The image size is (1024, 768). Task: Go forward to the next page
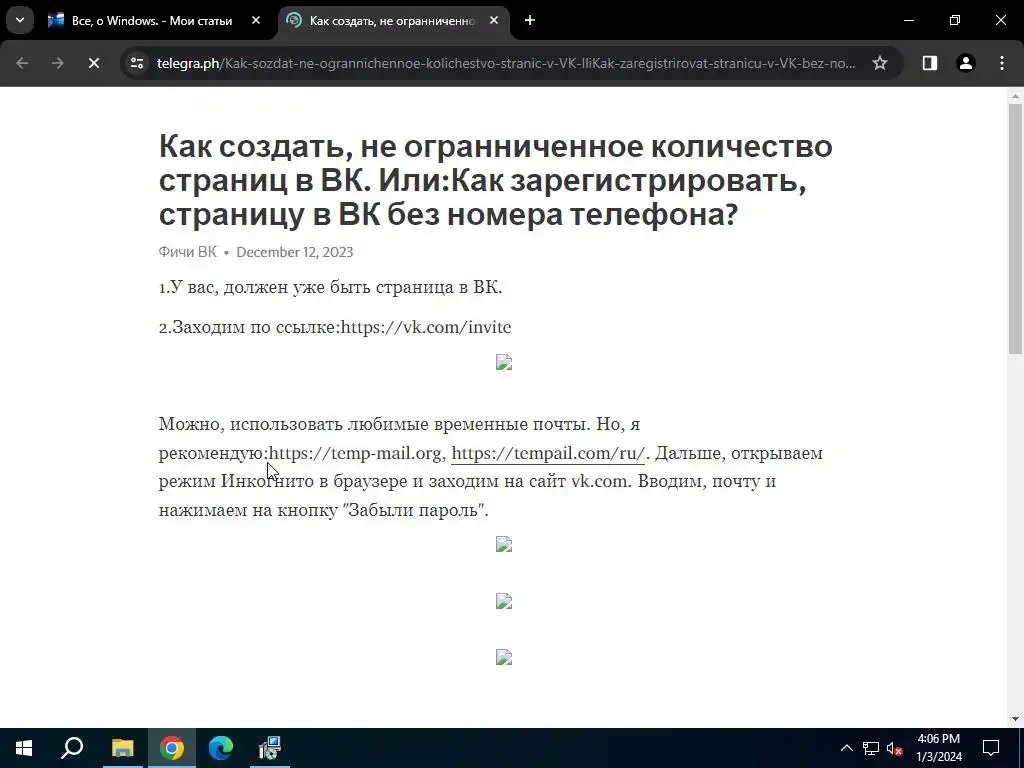[58, 63]
